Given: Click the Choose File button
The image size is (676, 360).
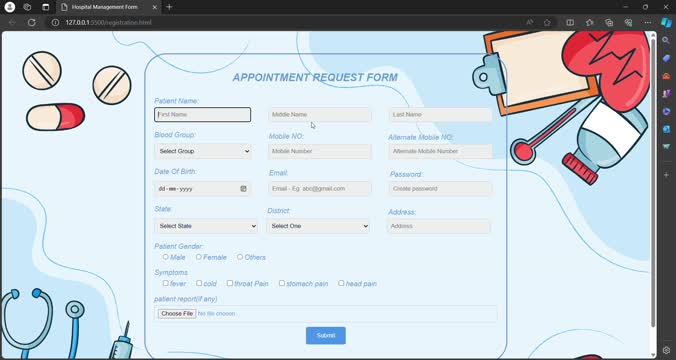Looking at the screenshot, I should coord(177,313).
